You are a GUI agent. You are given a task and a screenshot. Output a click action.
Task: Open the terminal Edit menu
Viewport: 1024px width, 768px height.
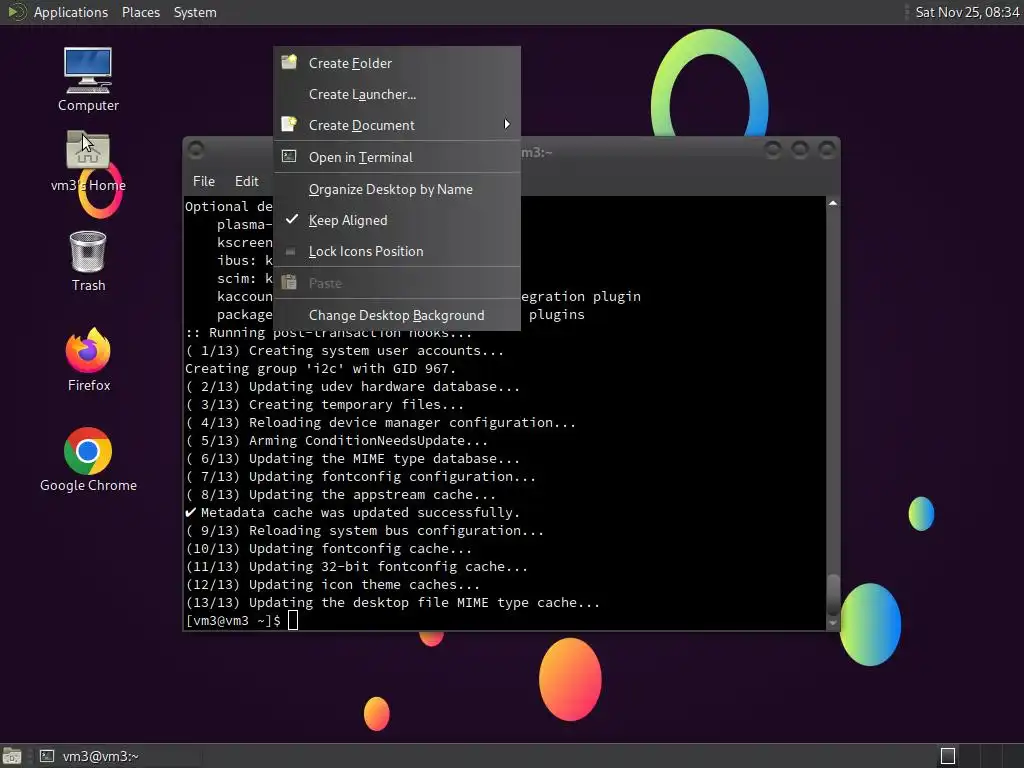[246, 182]
